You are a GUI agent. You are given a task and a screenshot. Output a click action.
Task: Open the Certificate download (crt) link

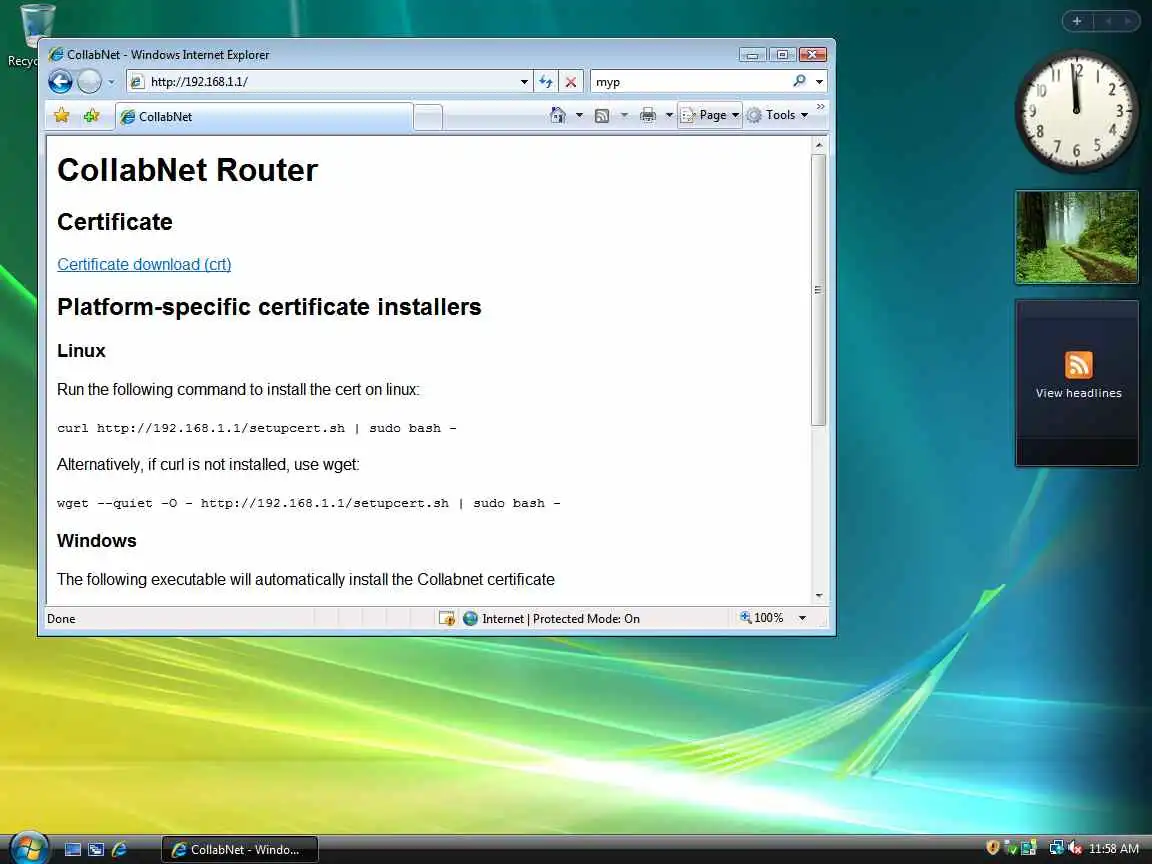144,264
